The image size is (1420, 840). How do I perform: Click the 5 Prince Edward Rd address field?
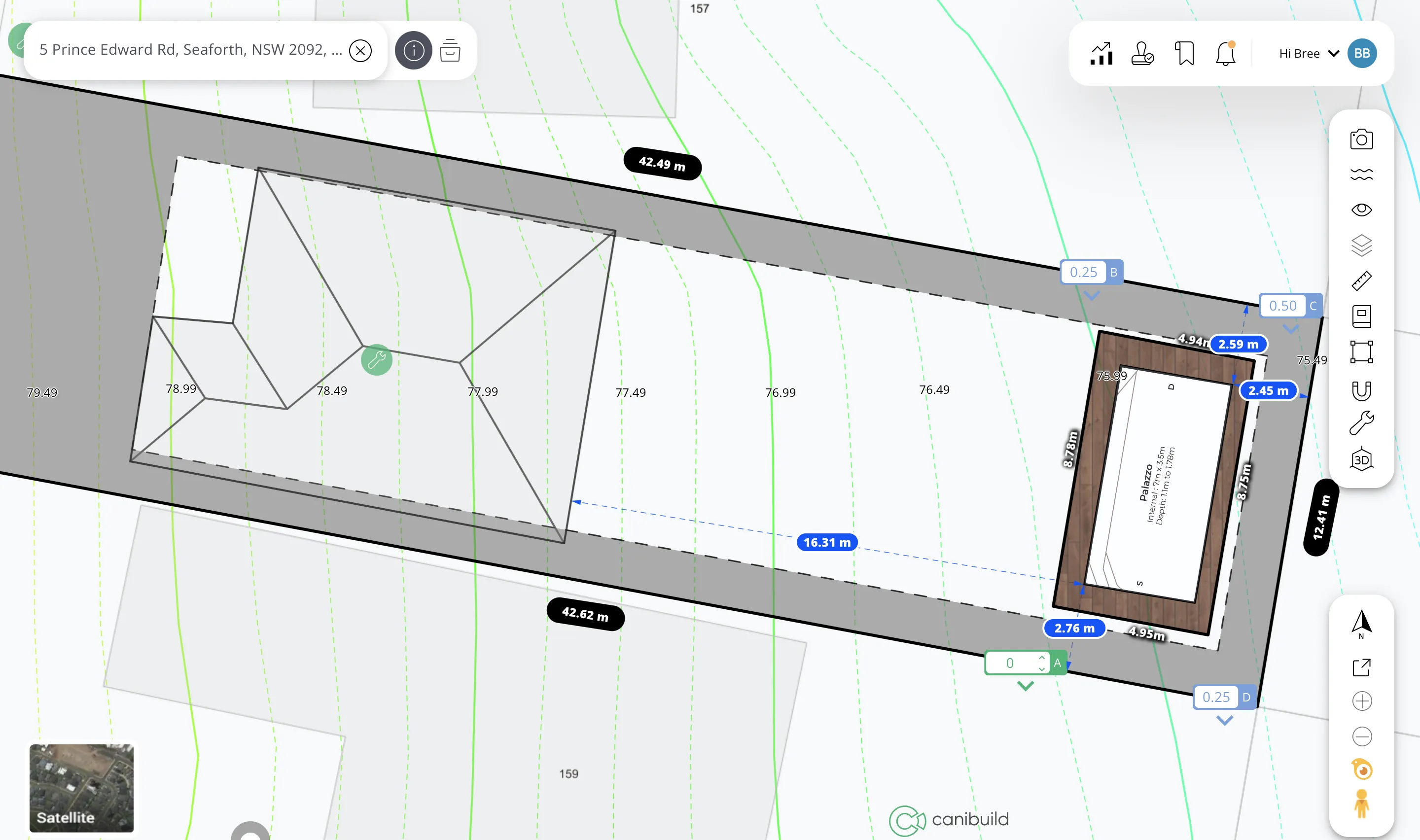(x=190, y=50)
